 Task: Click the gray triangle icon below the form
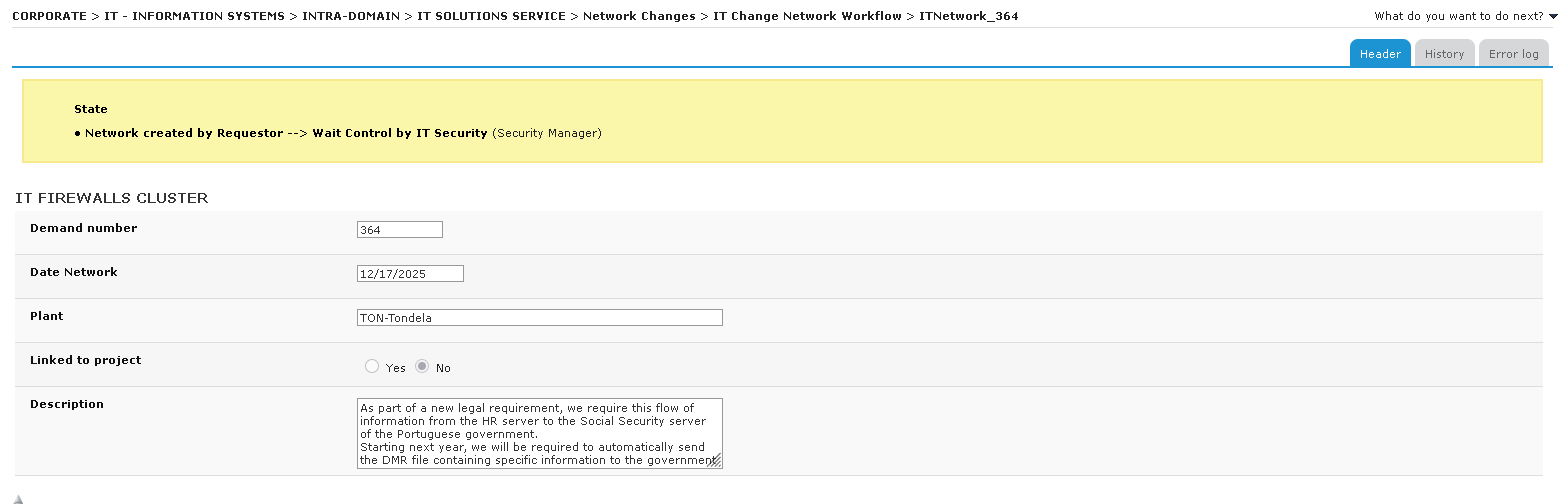(18, 499)
